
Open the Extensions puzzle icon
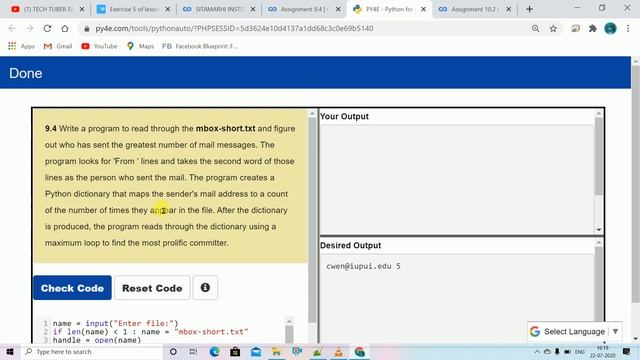coord(593,28)
